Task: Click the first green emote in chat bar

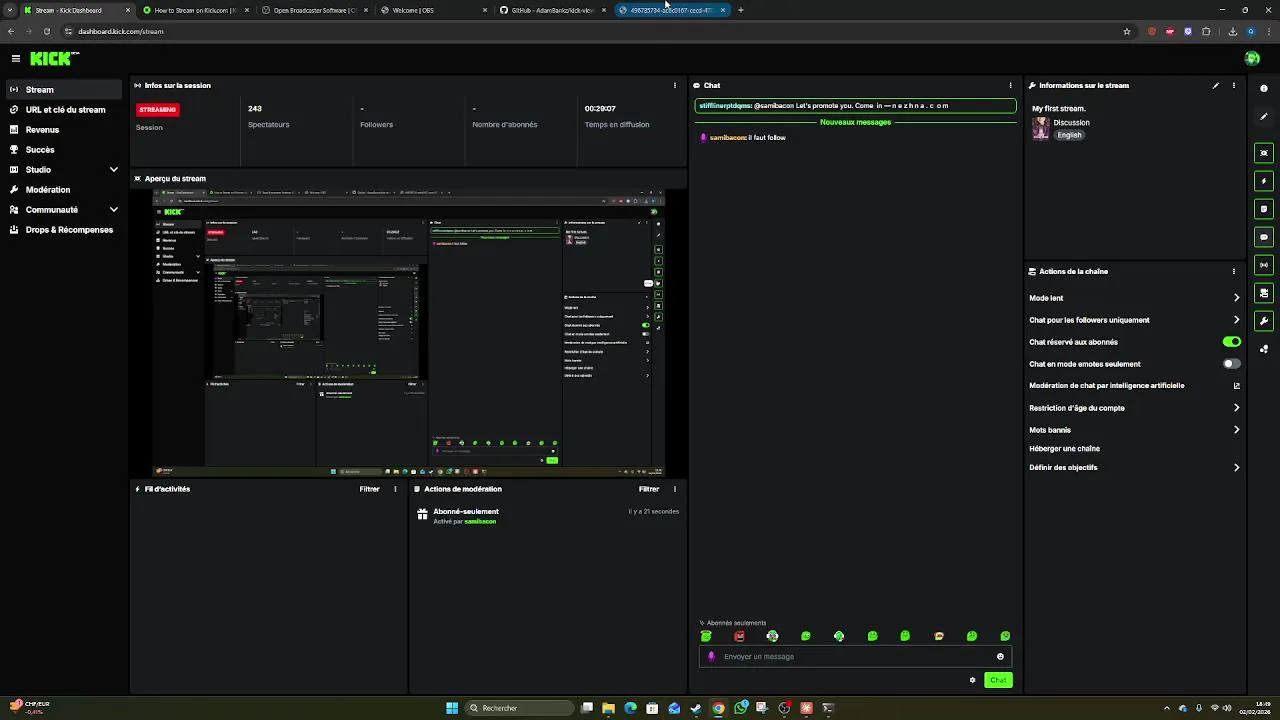Action: pyautogui.click(x=706, y=636)
